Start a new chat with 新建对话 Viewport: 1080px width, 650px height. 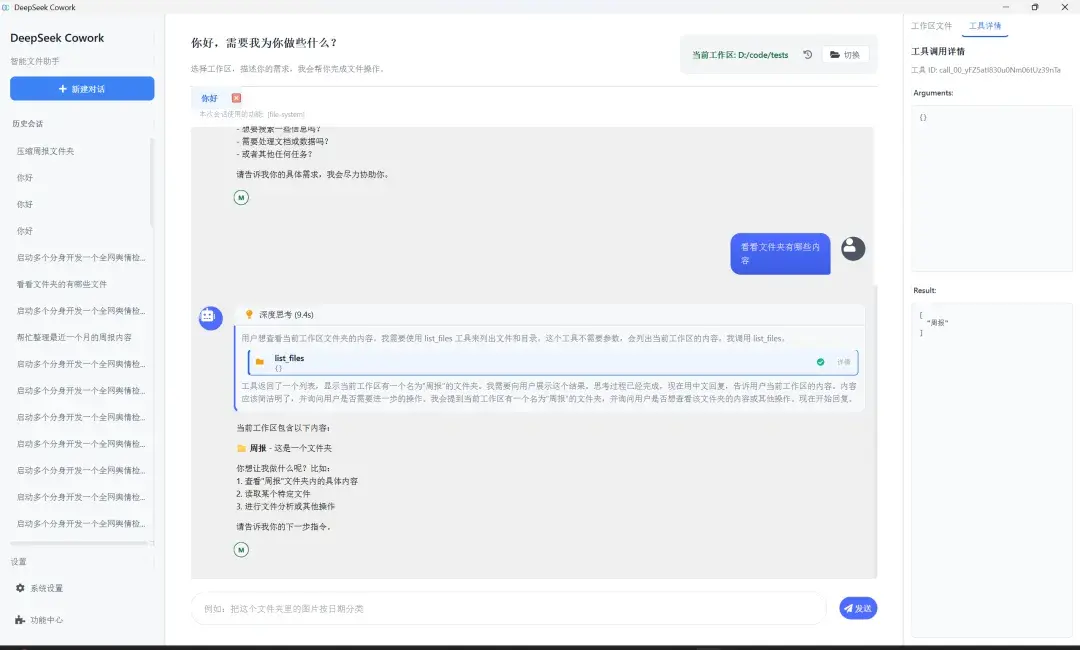[82, 89]
